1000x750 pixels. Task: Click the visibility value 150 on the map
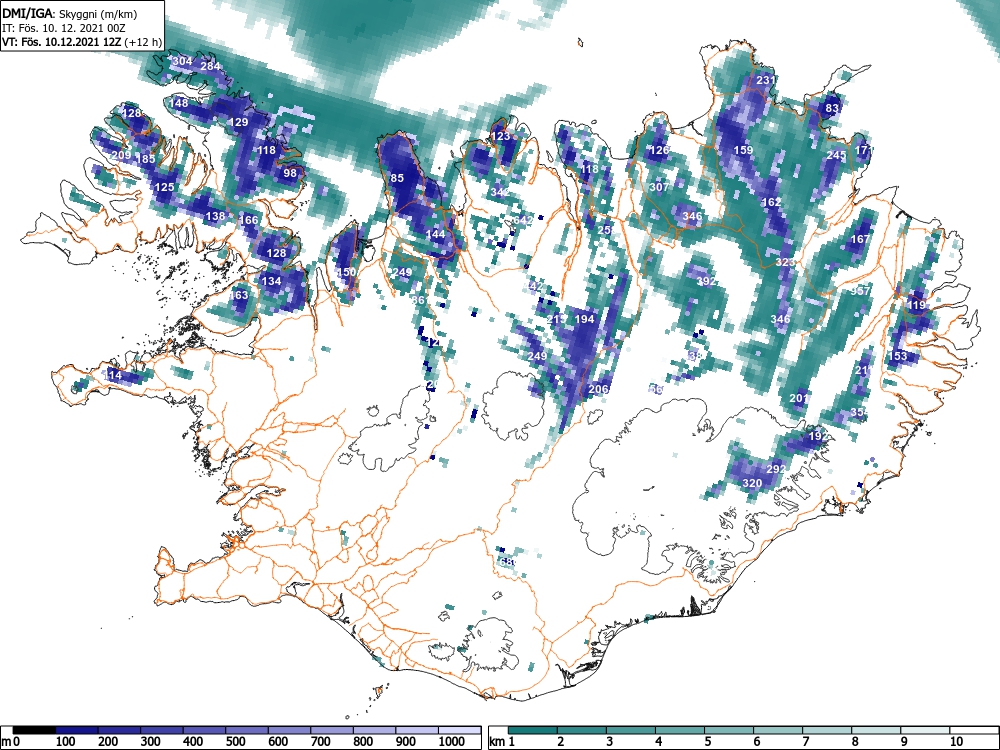tap(346, 272)
